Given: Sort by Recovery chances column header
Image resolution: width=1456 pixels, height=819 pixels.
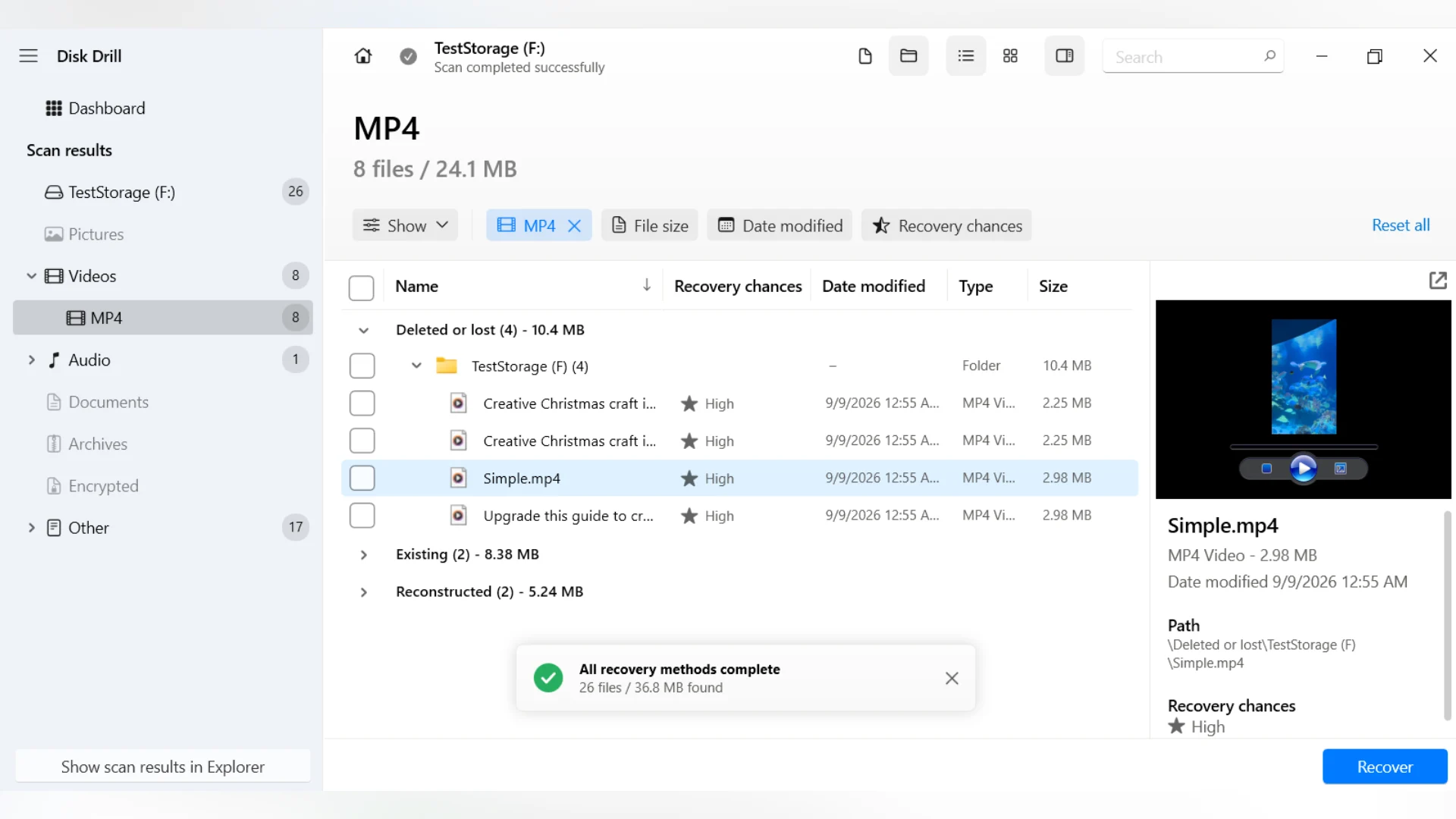Looking at the screenshot, I should pos(738,286).
